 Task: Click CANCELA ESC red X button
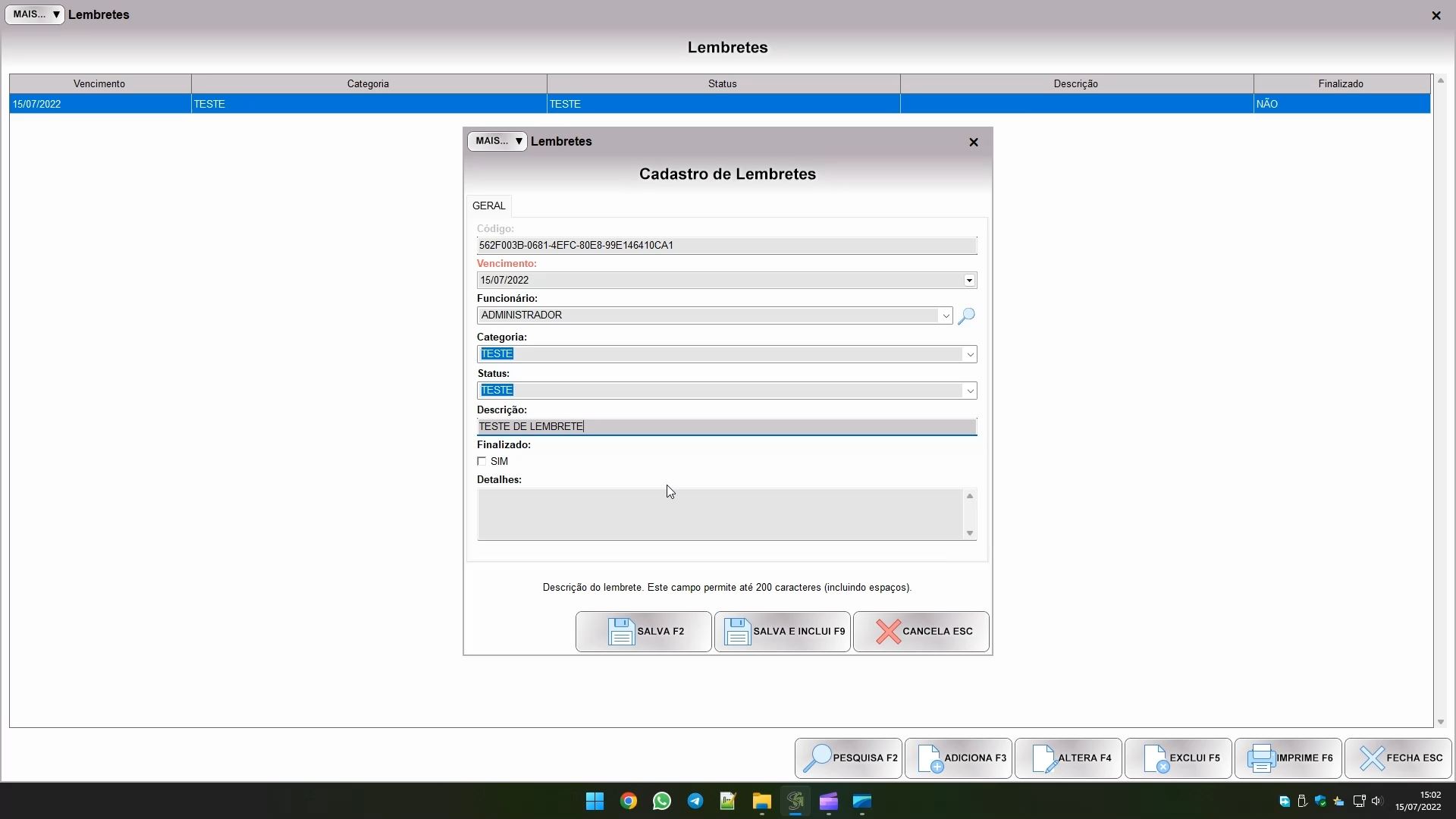(x=921, y=632)
